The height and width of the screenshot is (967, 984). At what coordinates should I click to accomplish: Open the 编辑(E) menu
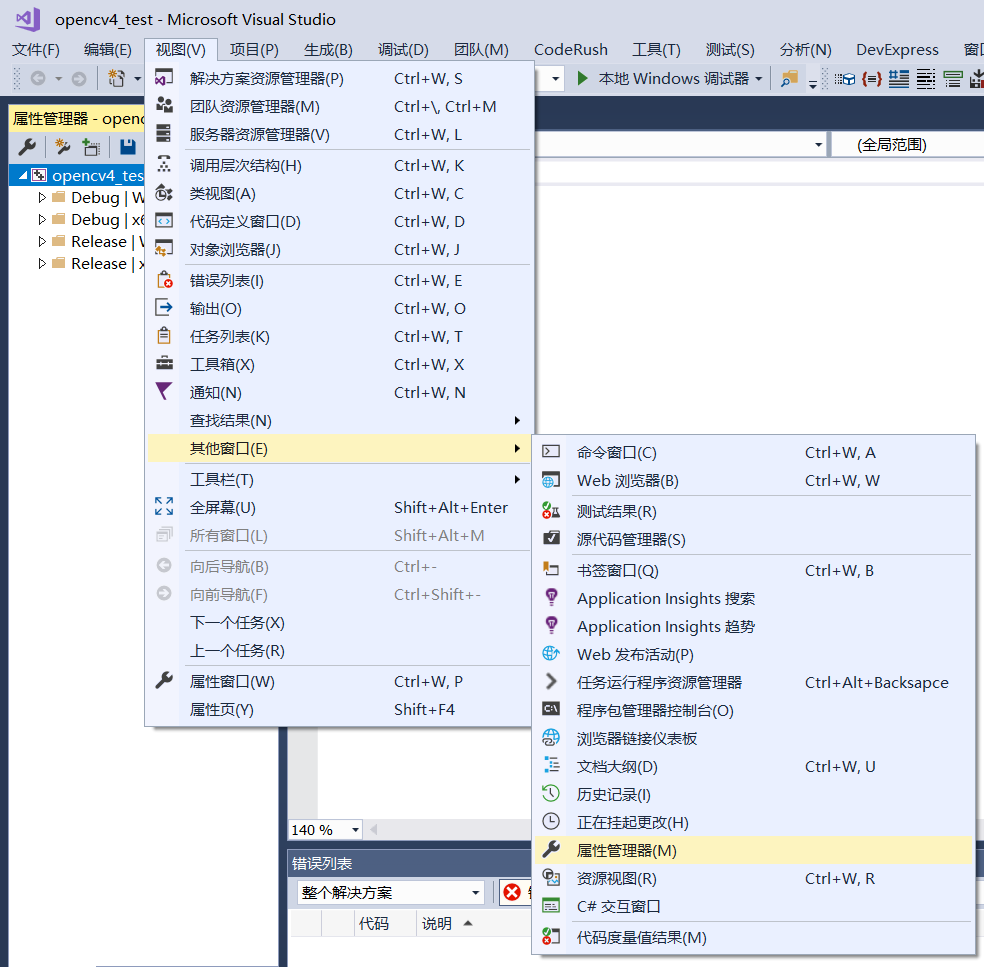108,50
